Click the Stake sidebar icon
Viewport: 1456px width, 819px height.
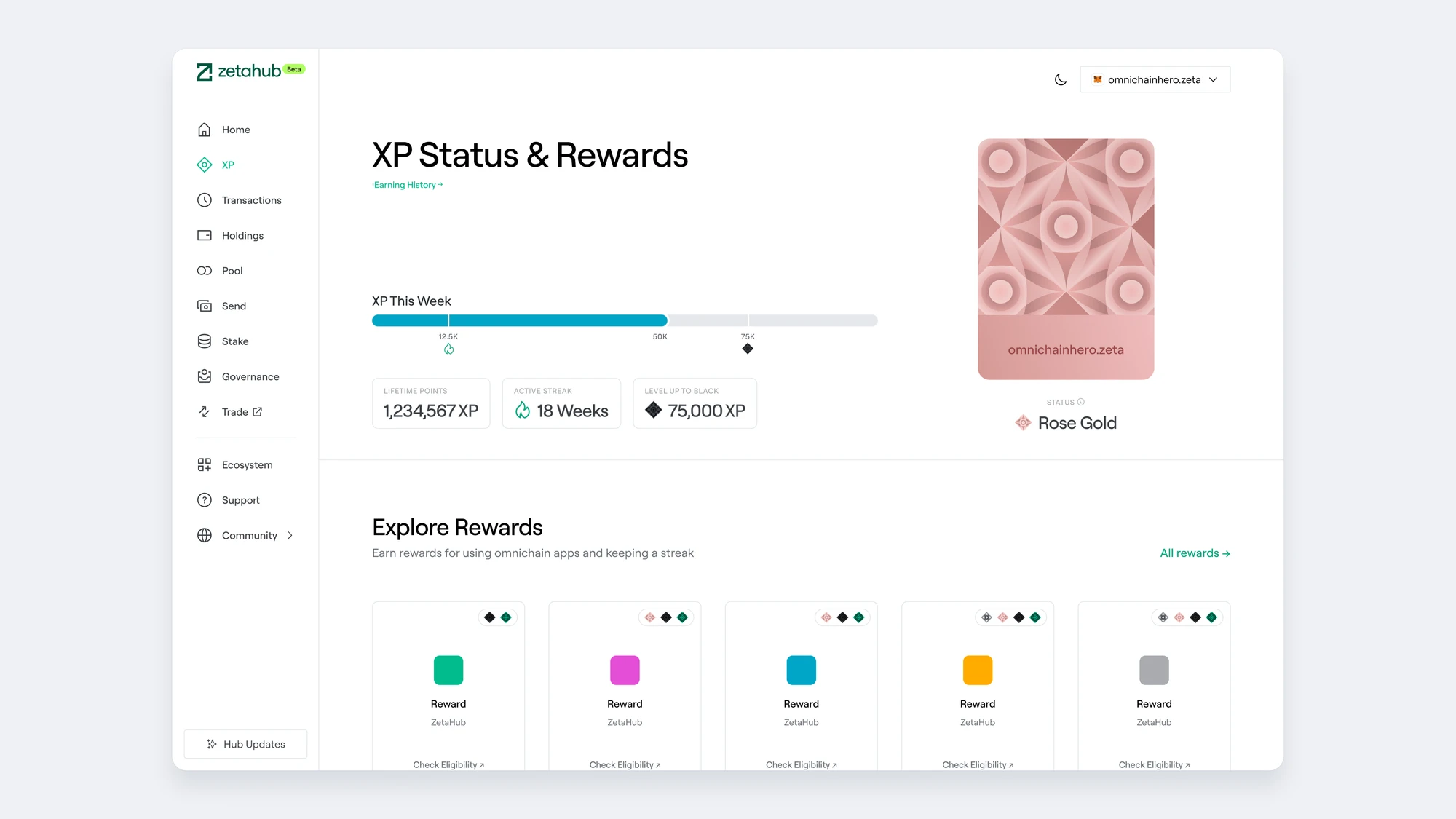pyautogui.click(x=203, y=341)
